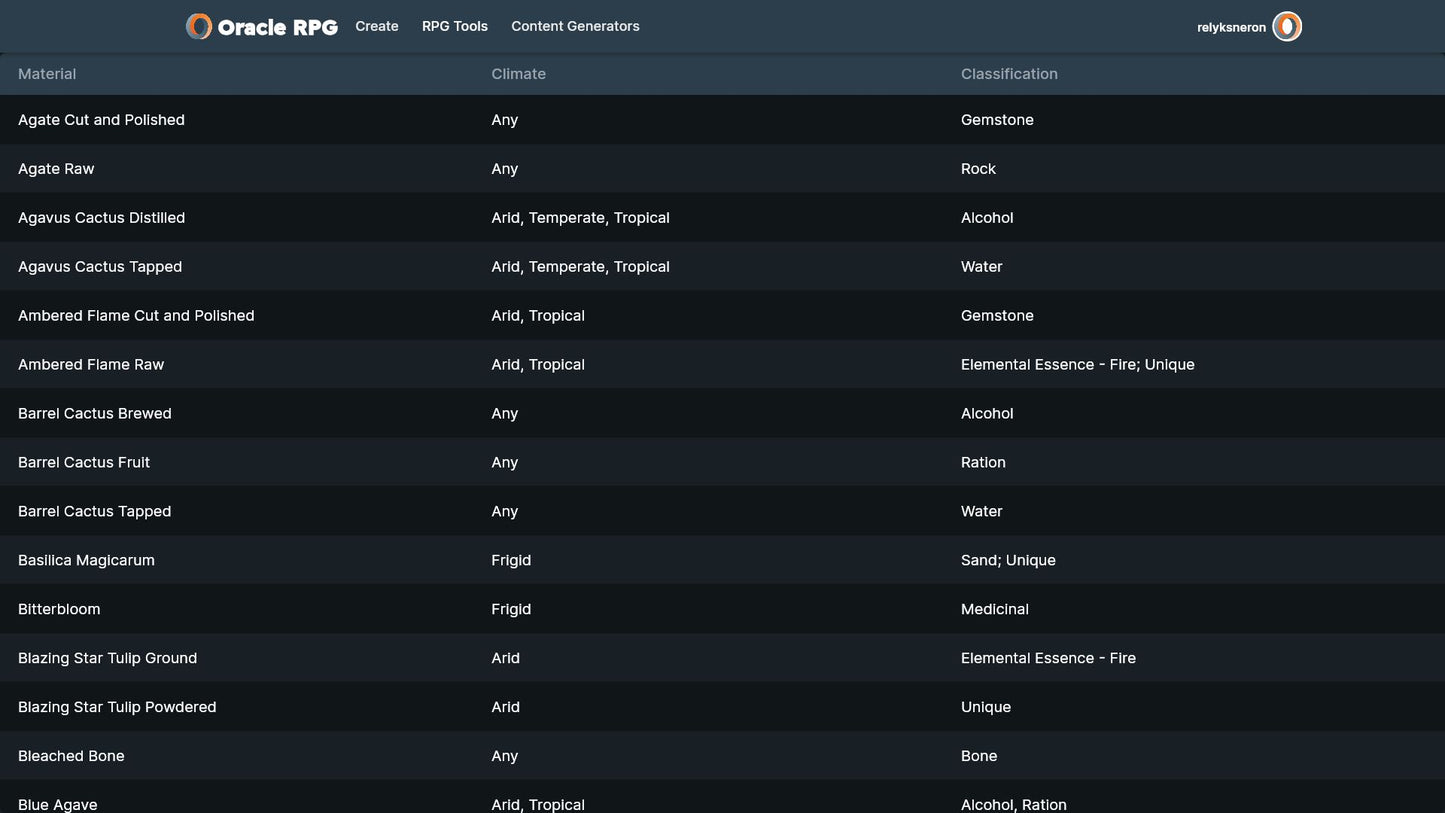
Task: Click the Oracle RPG title text
Action: [277, 28]
